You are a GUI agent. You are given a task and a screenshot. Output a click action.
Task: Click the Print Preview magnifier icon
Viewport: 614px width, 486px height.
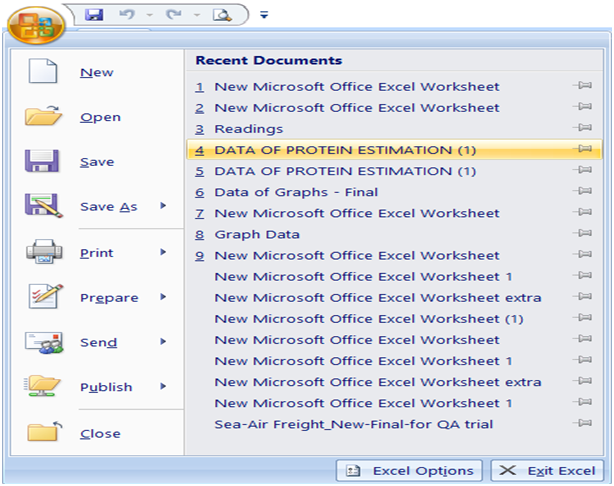coord(222,15)
